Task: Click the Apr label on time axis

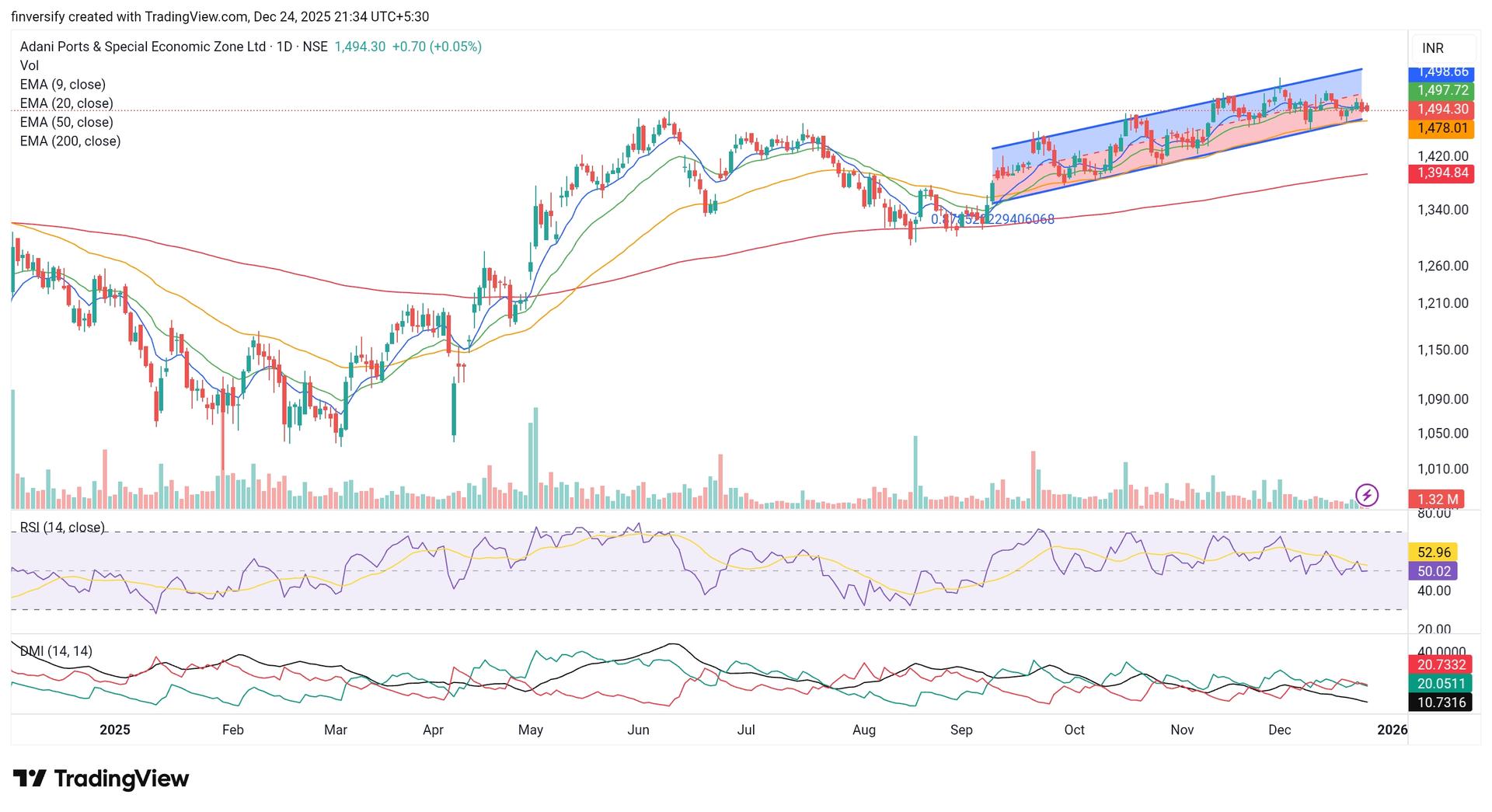Action: (433, 730)
